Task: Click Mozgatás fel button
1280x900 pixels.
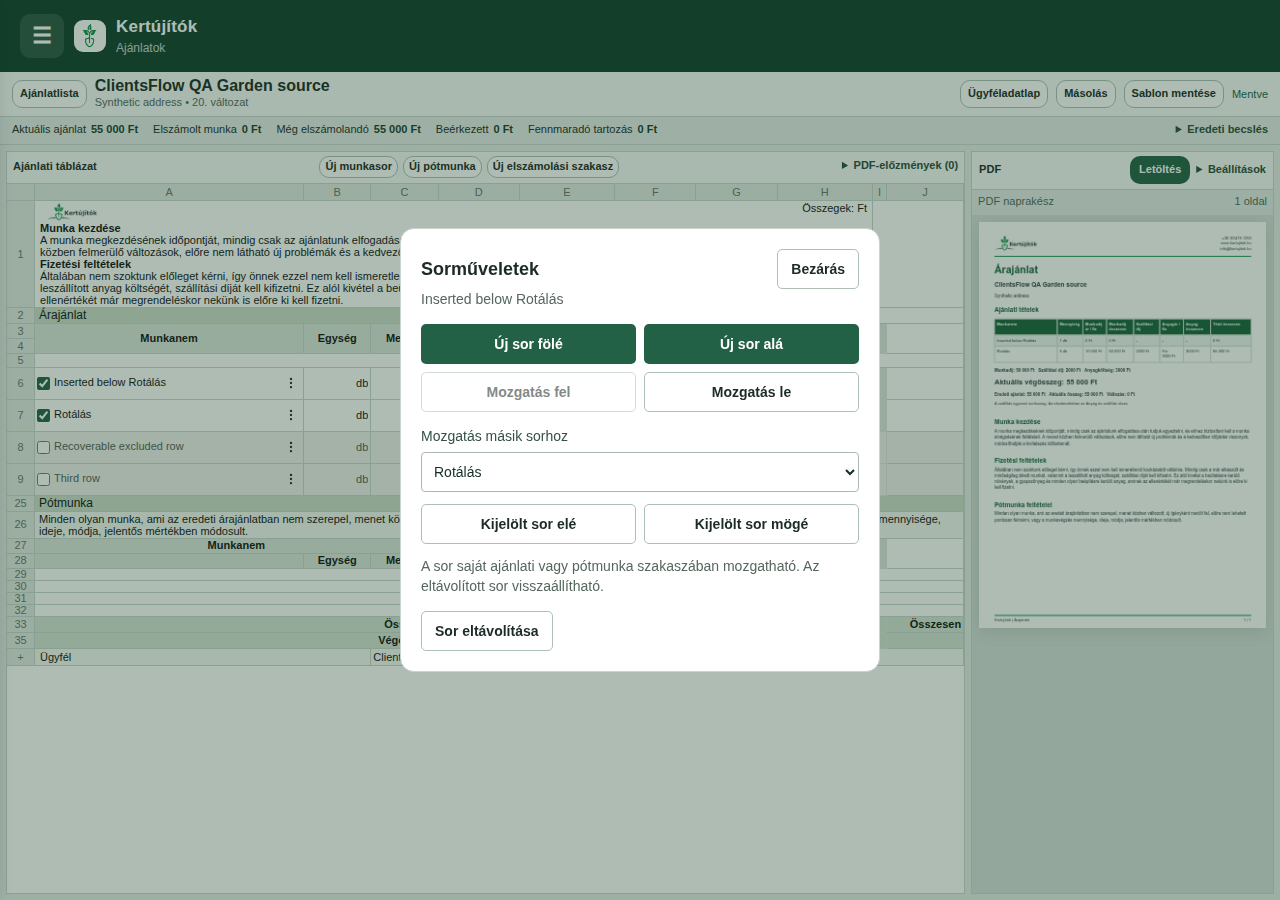Action: click(x=528, y=392)
